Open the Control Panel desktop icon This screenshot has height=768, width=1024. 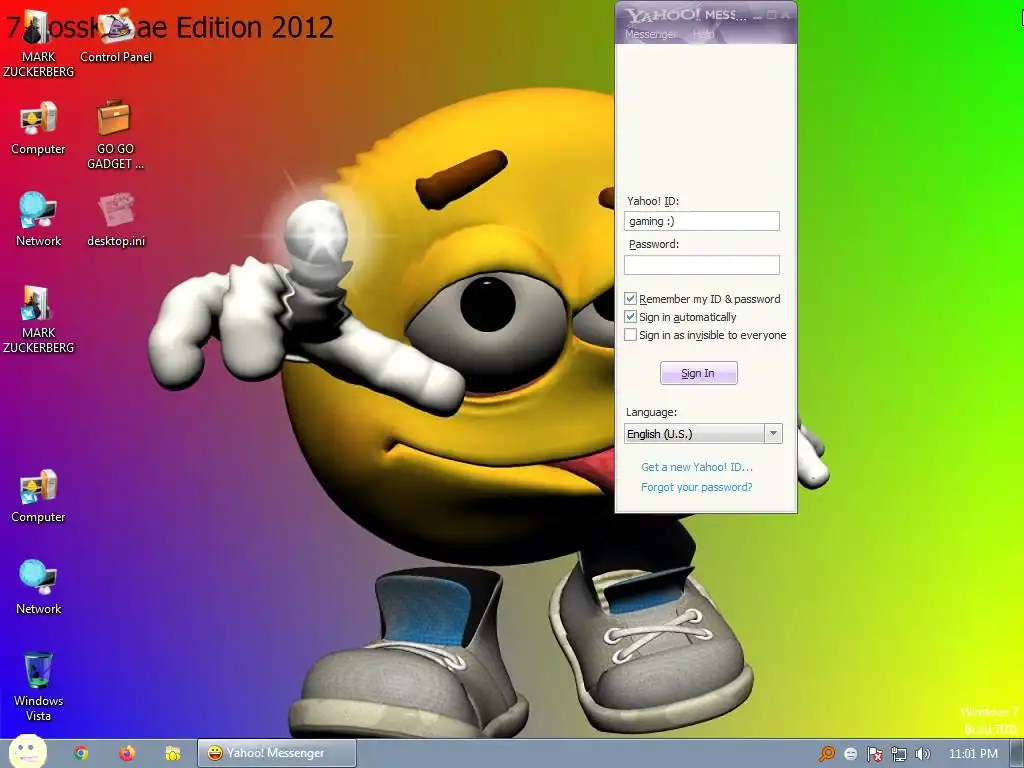click(x=116, y=36)
